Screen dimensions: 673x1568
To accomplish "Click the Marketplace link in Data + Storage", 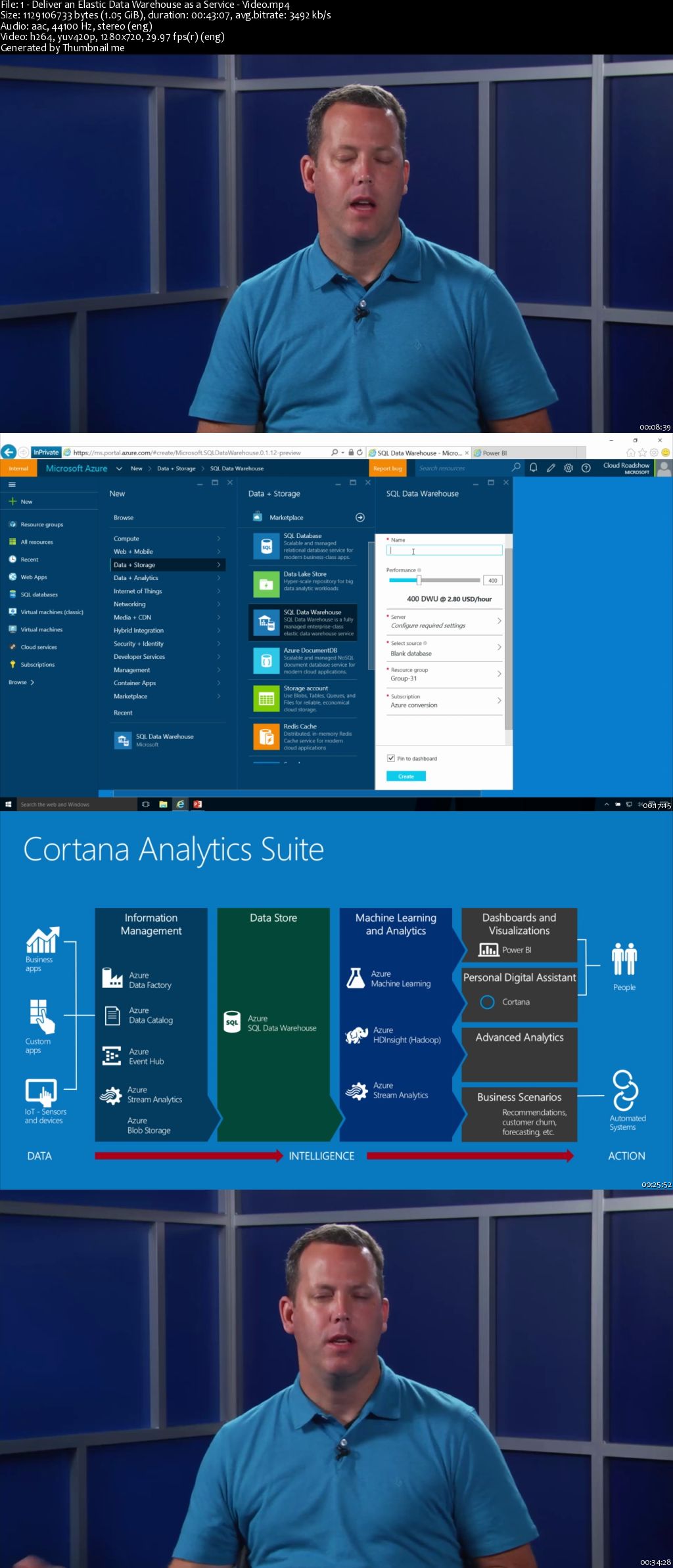I will [287, 518].
